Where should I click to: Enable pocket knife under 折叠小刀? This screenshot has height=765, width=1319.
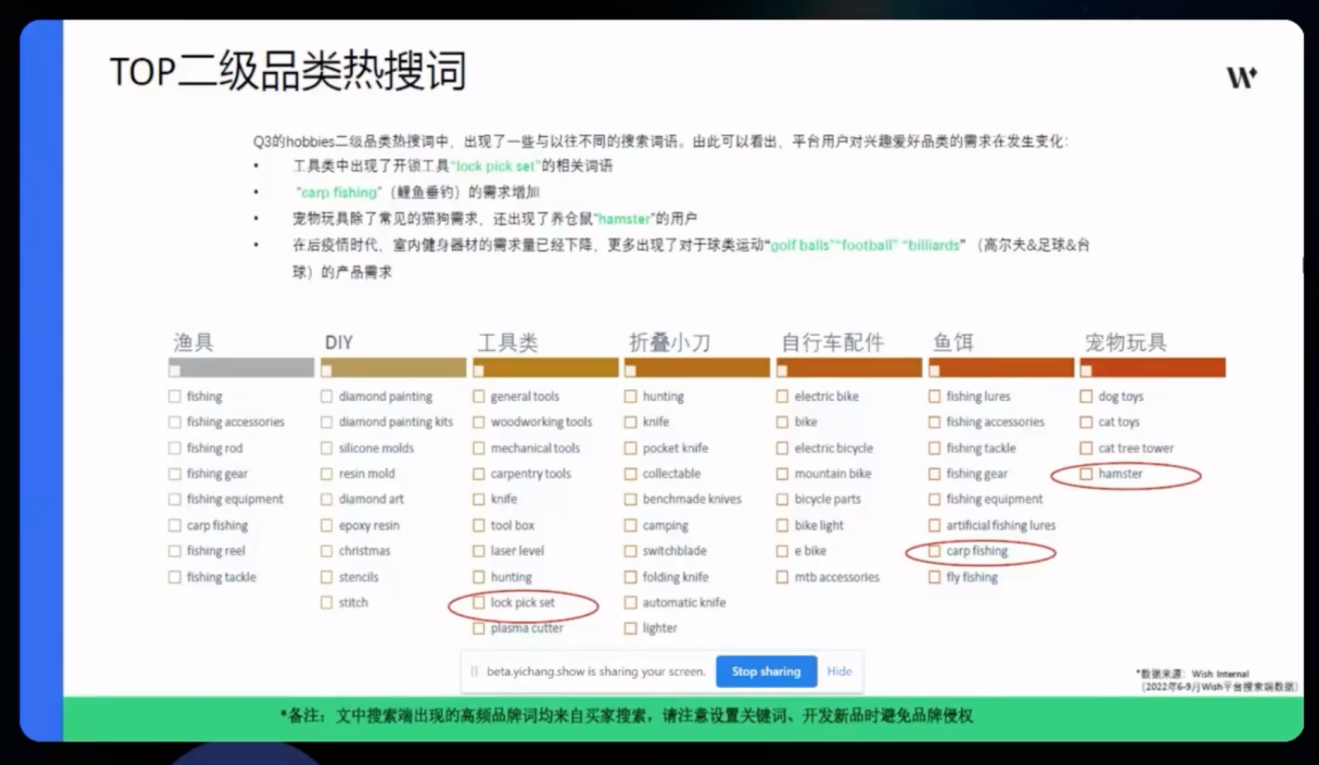point(630,448)
